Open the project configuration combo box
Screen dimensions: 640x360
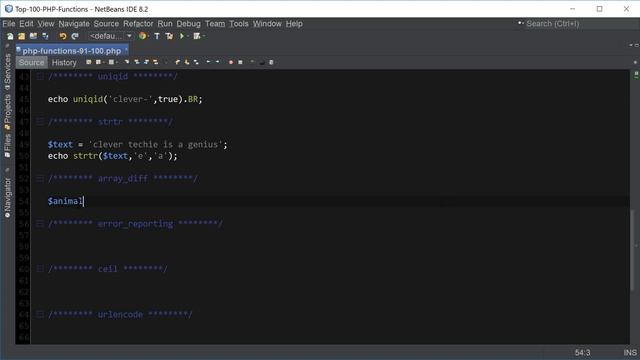coord(111,36)
